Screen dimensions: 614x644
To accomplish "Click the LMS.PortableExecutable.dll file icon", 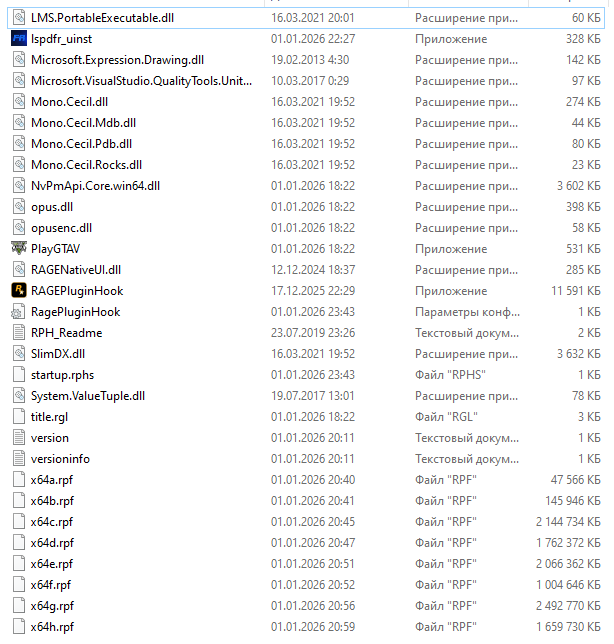I will point(19,18).
